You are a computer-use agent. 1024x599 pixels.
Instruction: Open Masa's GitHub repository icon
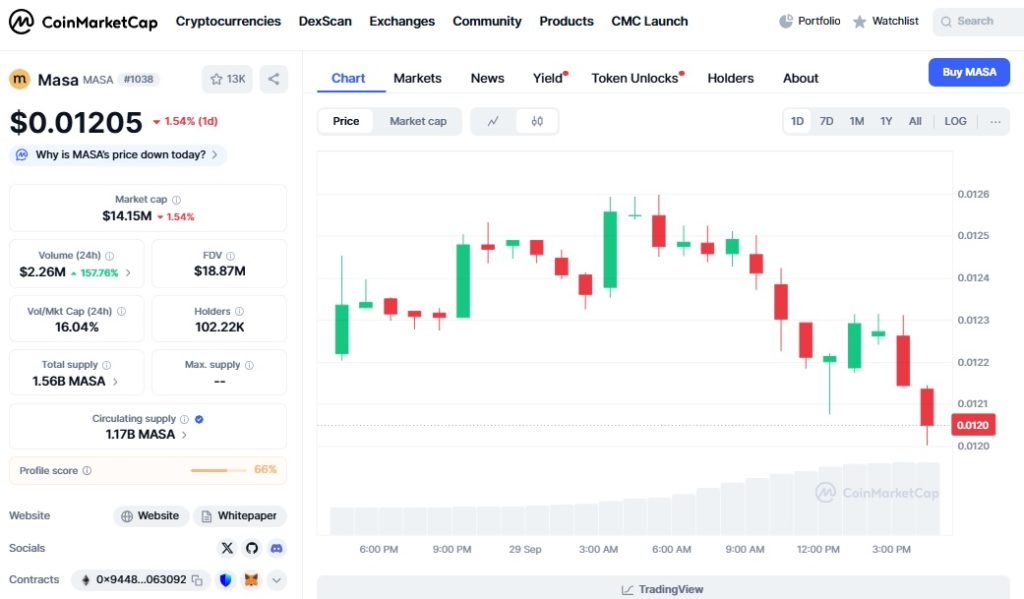pos(252,548)
